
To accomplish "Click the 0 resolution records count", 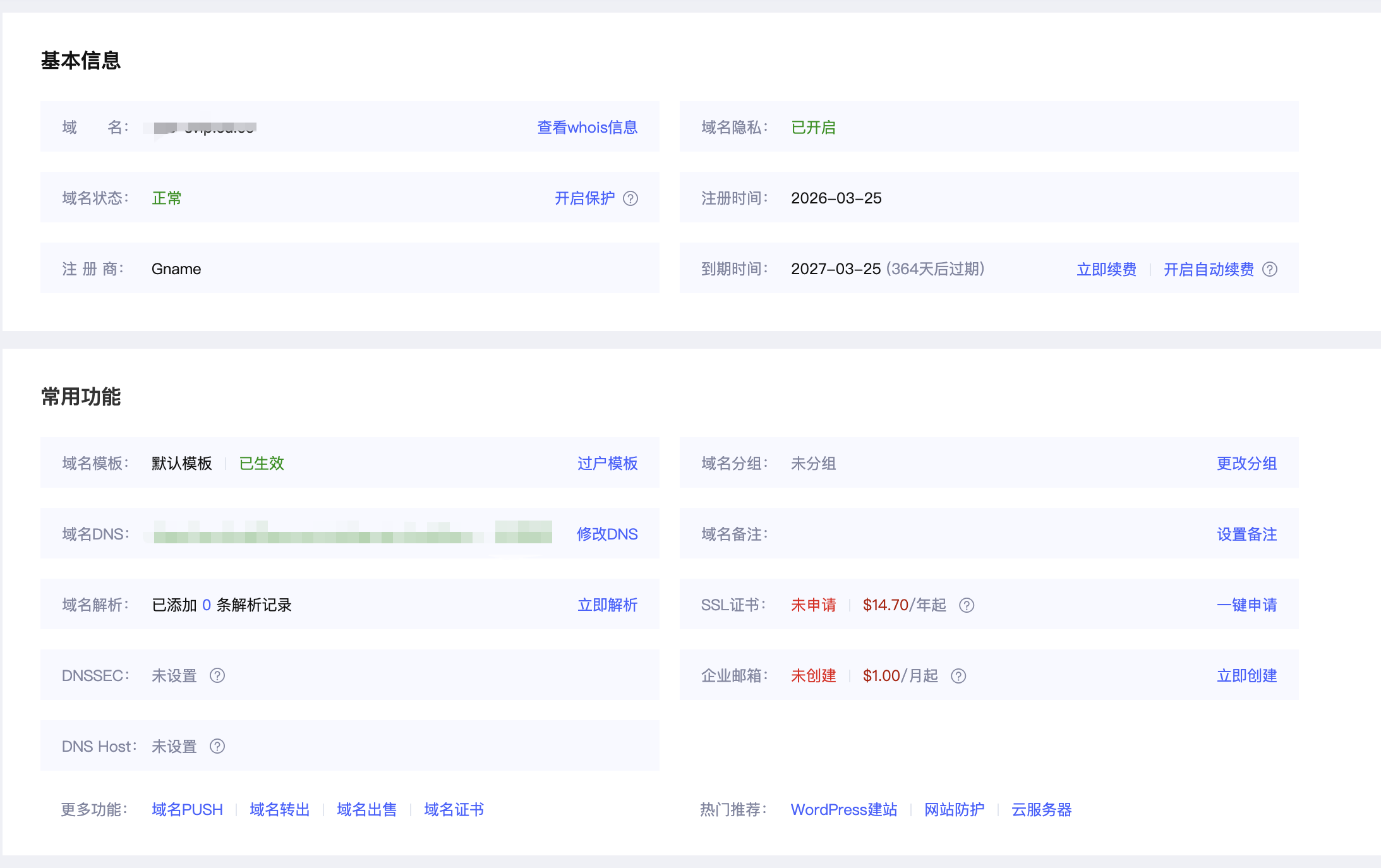I will (207, 605).
